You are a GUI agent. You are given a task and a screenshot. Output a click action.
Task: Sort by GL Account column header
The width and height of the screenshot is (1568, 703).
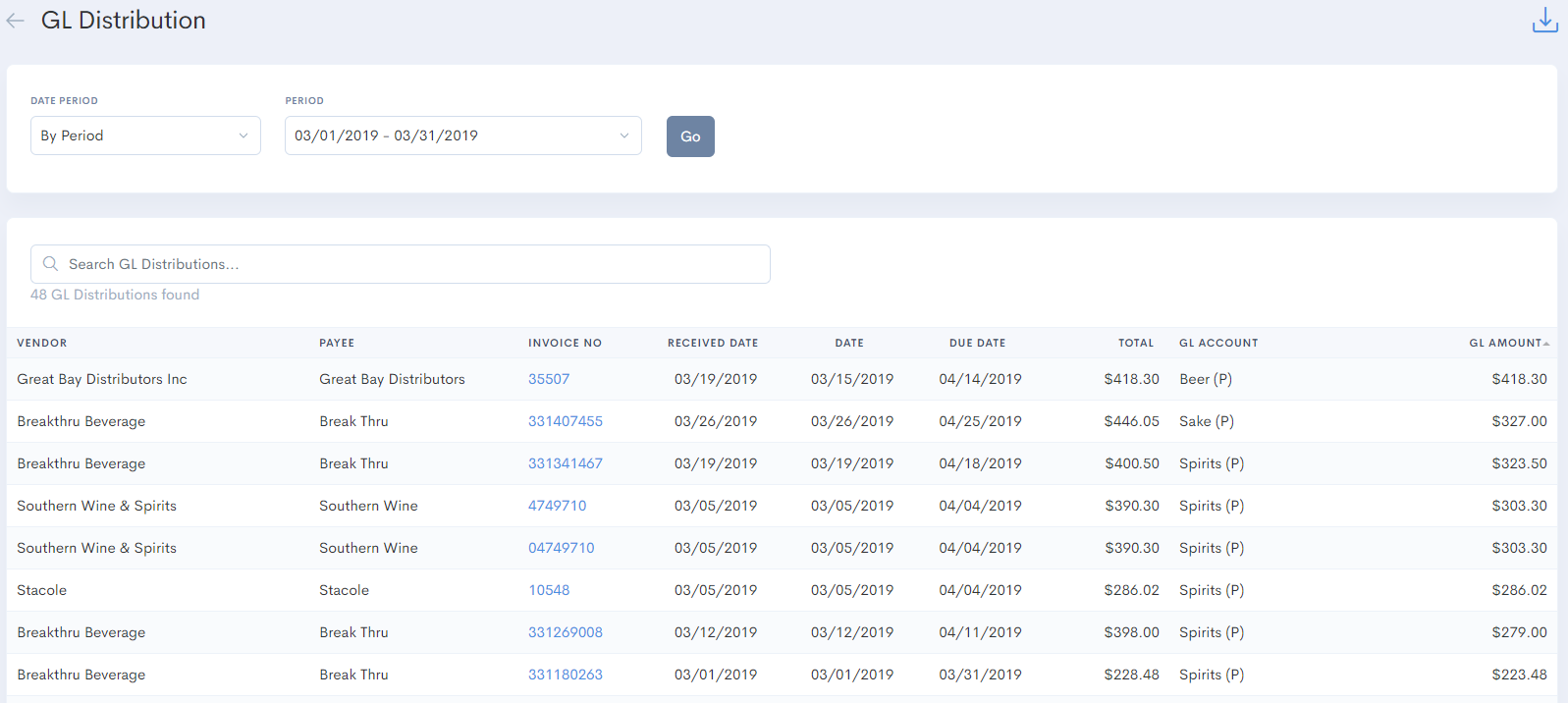coord(1218,343)
